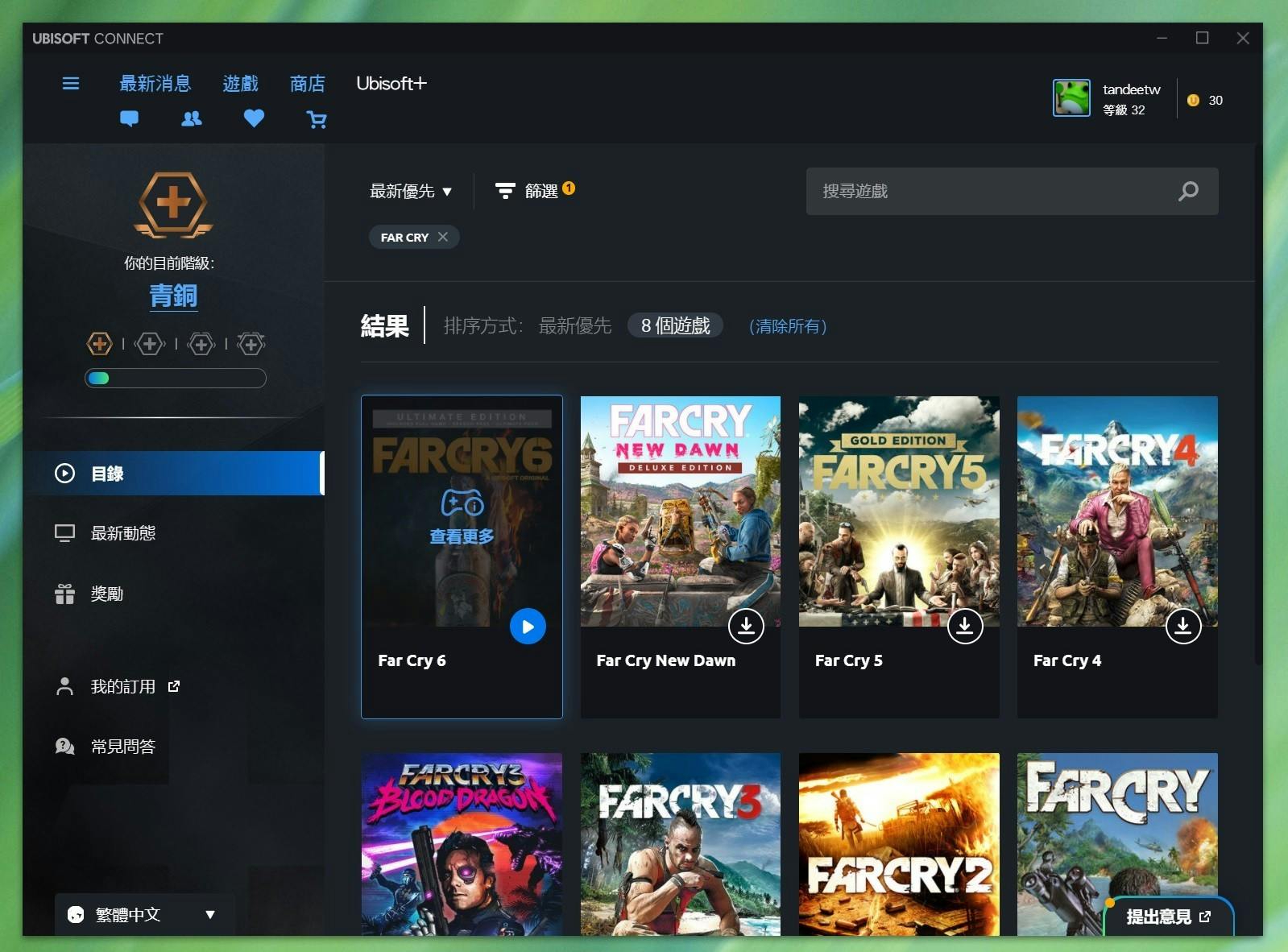
Task: Click the vertical scrollbar of the game list
Action: 1258,405
